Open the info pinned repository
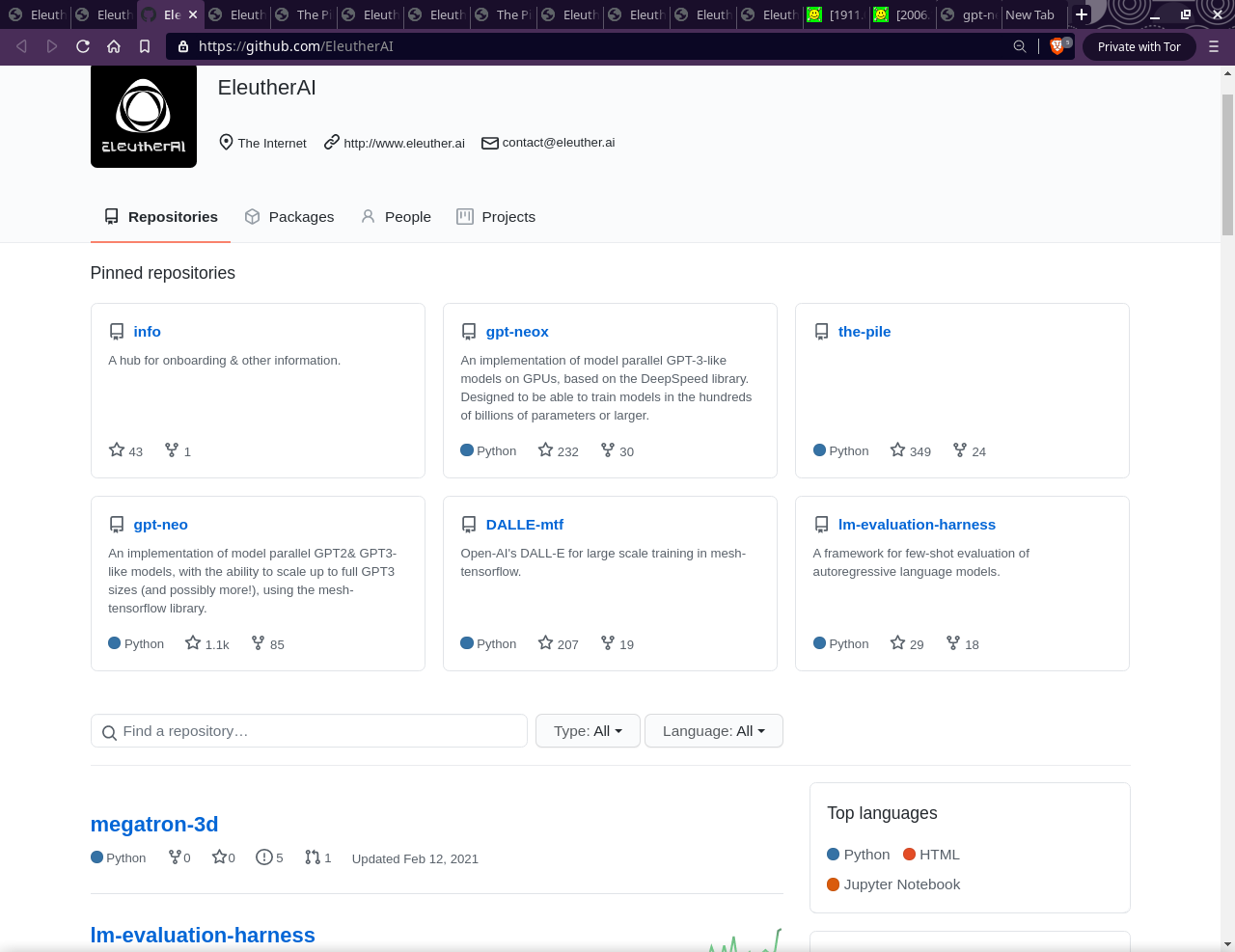This screenshot has height=952, width=1235. tap(147, 332)
